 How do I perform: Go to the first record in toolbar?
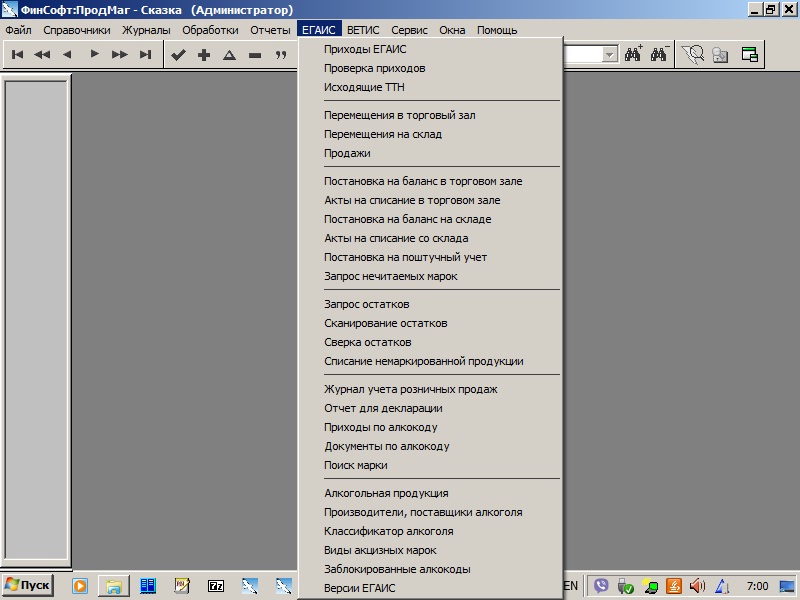17,55
